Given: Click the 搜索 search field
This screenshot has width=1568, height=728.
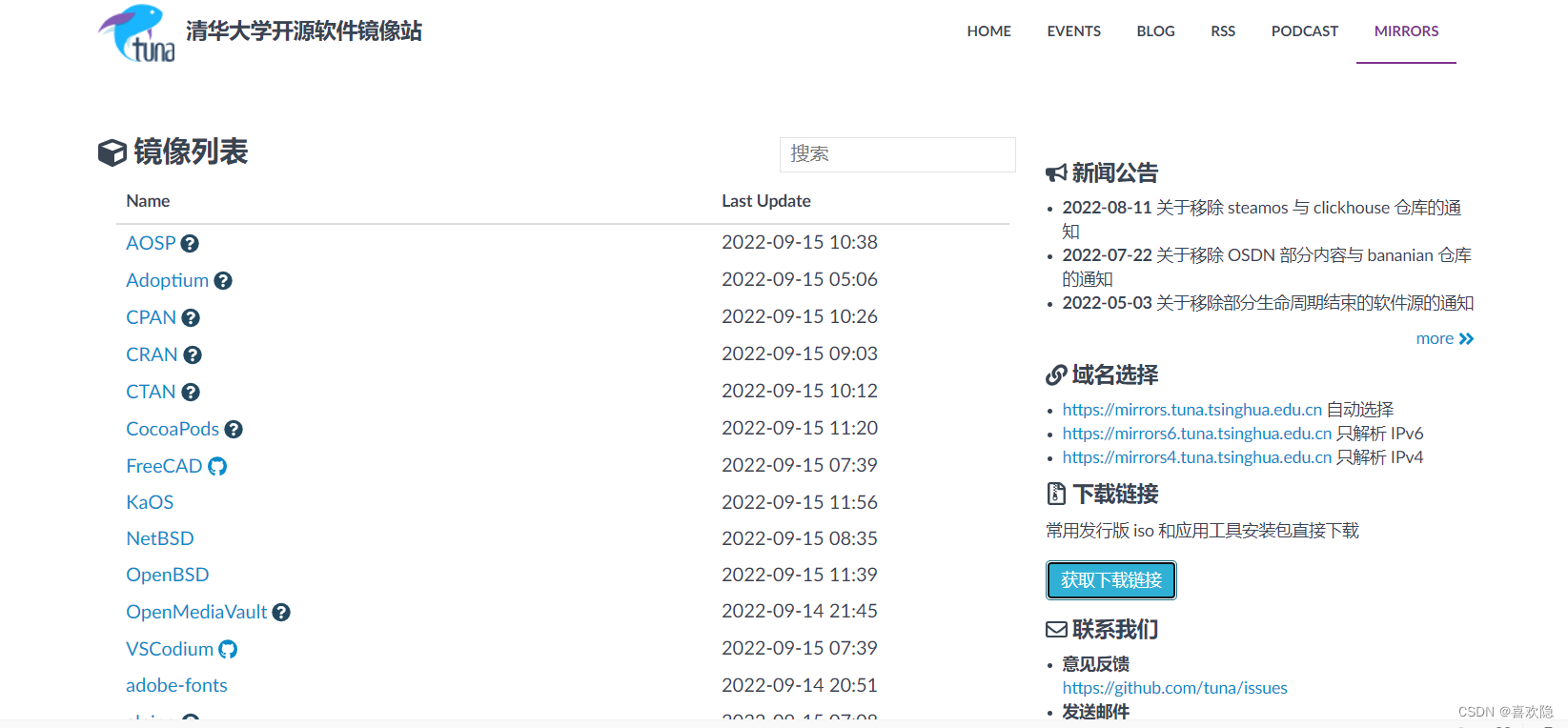Looking at the screenshot, I should click(x=898, y=154).
